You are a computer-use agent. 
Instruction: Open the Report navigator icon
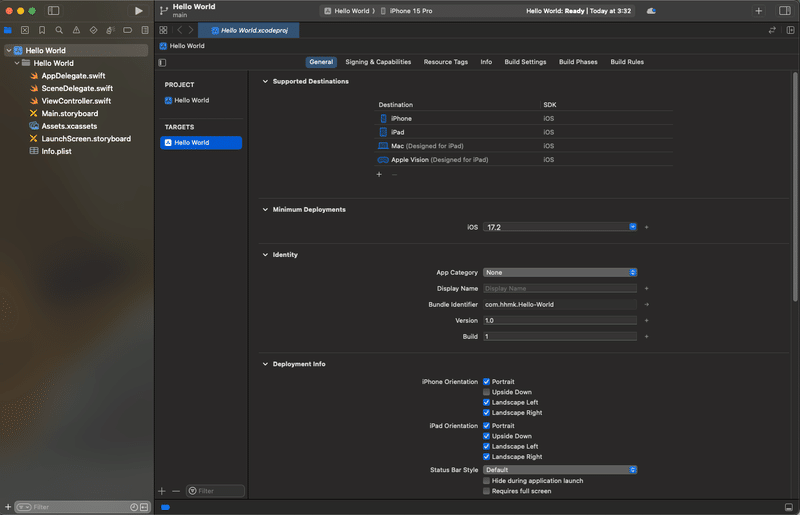click(x=145, y=30)
